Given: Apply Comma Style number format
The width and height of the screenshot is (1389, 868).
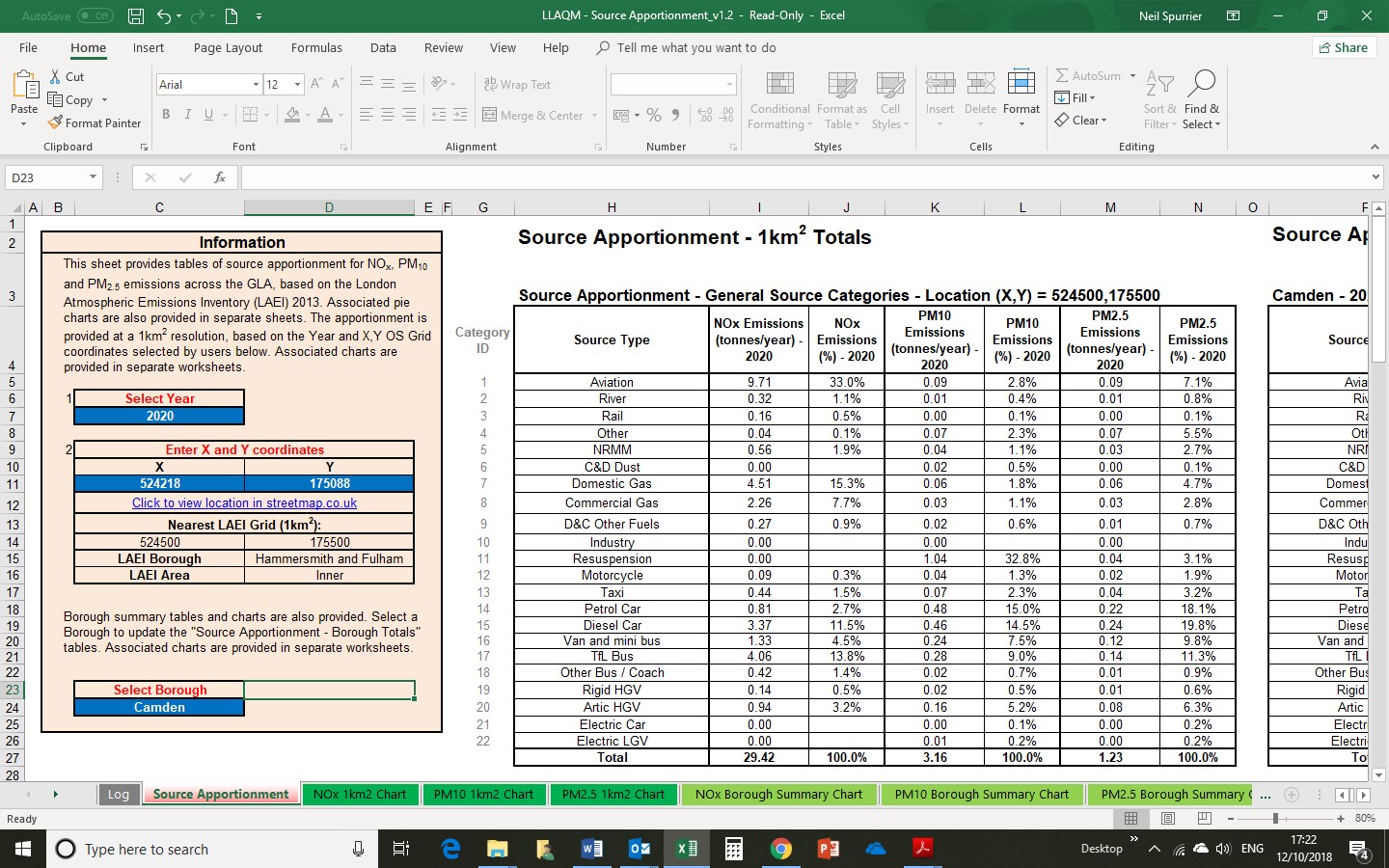Looking at the screenshot, I should point(676,115).
